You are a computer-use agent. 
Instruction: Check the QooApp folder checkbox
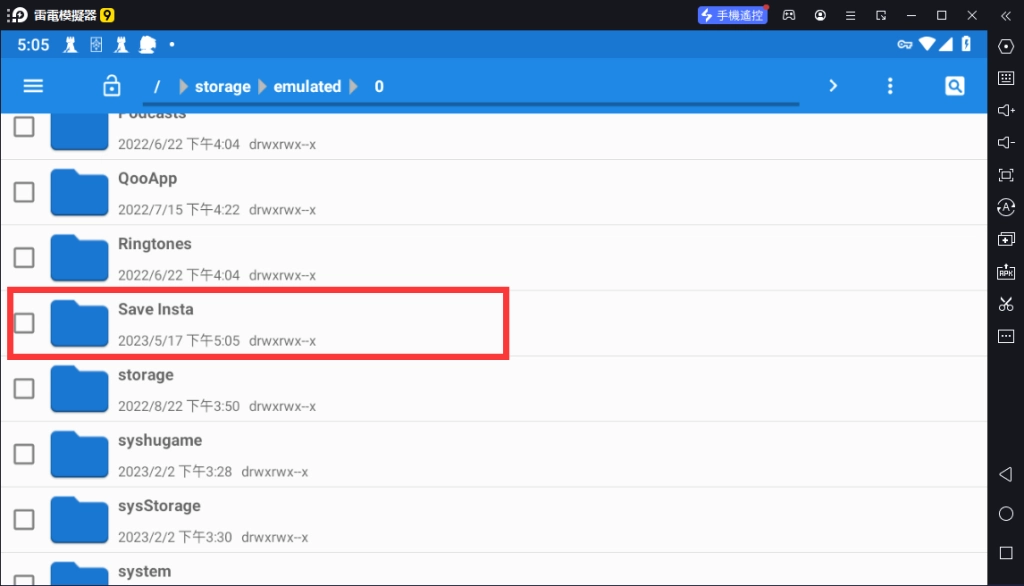[x=24, y=192]
